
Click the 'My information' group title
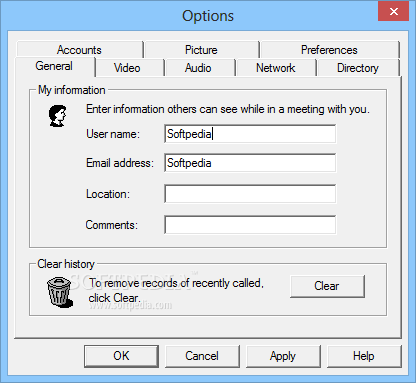pos(72,90)
